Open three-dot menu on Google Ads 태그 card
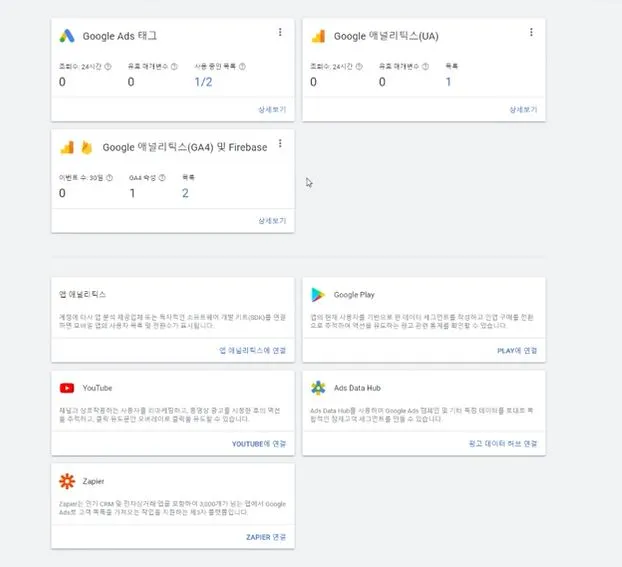The image size is (622, 567). 280,32
